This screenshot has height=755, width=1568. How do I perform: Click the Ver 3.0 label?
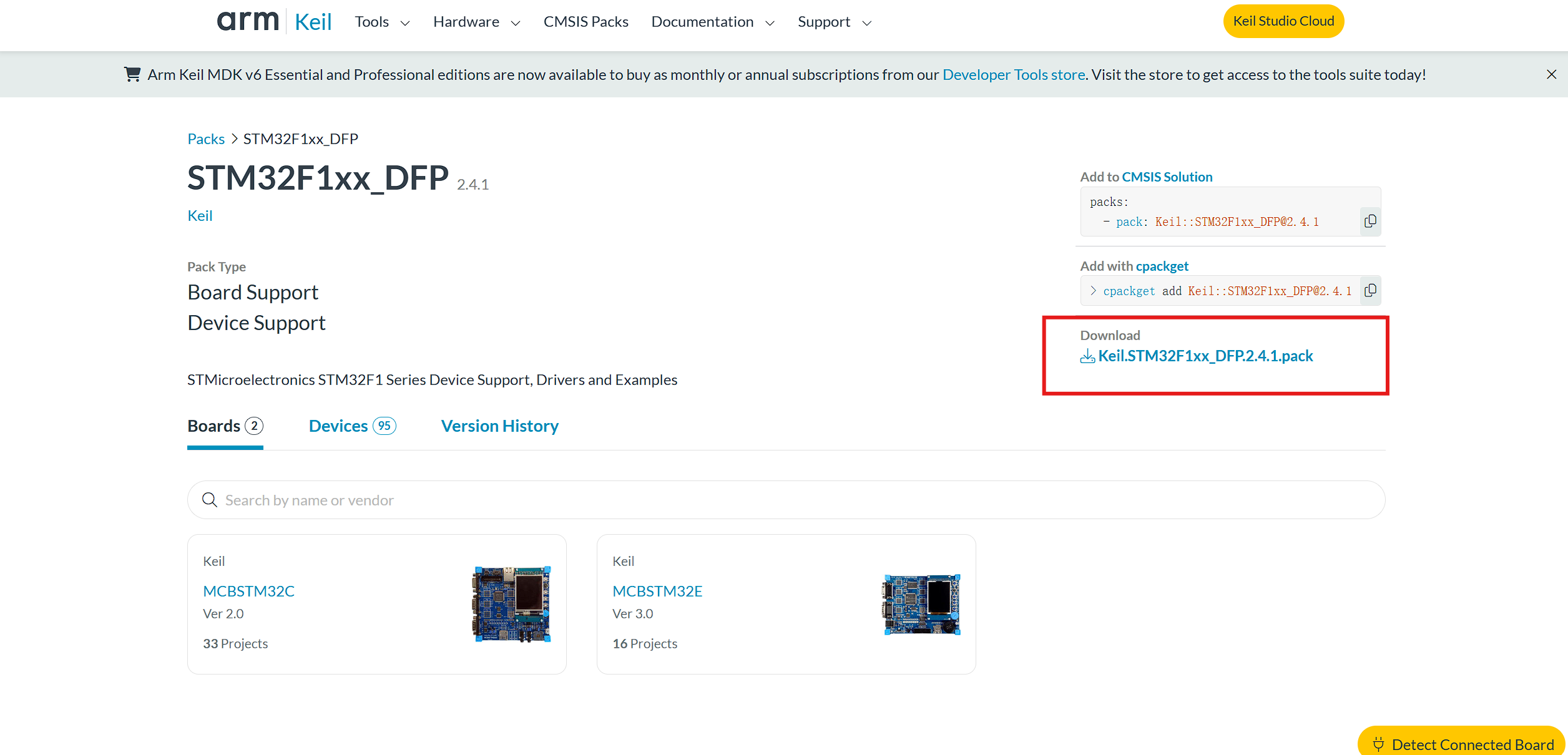click(x=632, y=613)
